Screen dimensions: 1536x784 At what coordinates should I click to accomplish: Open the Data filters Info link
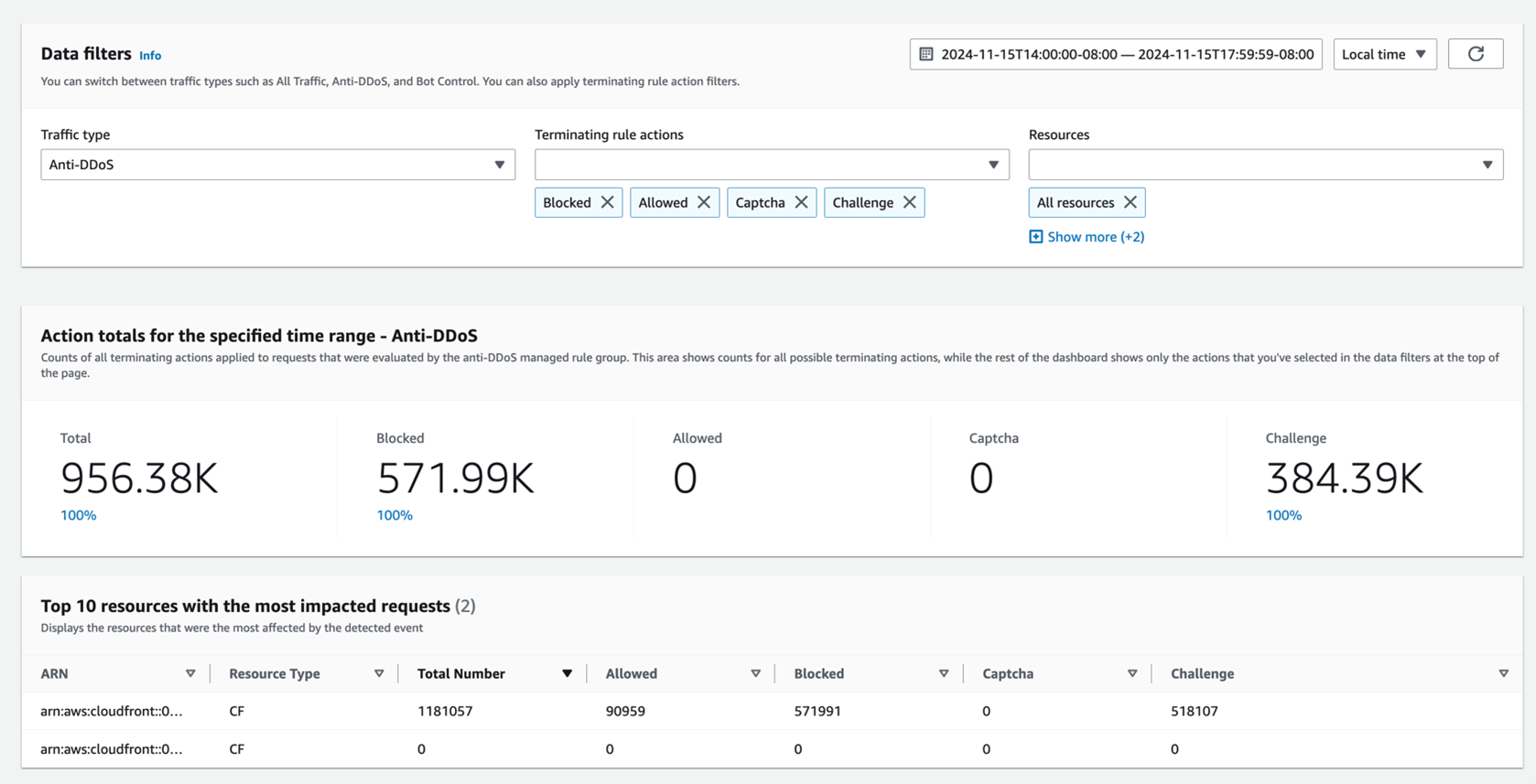150,56
